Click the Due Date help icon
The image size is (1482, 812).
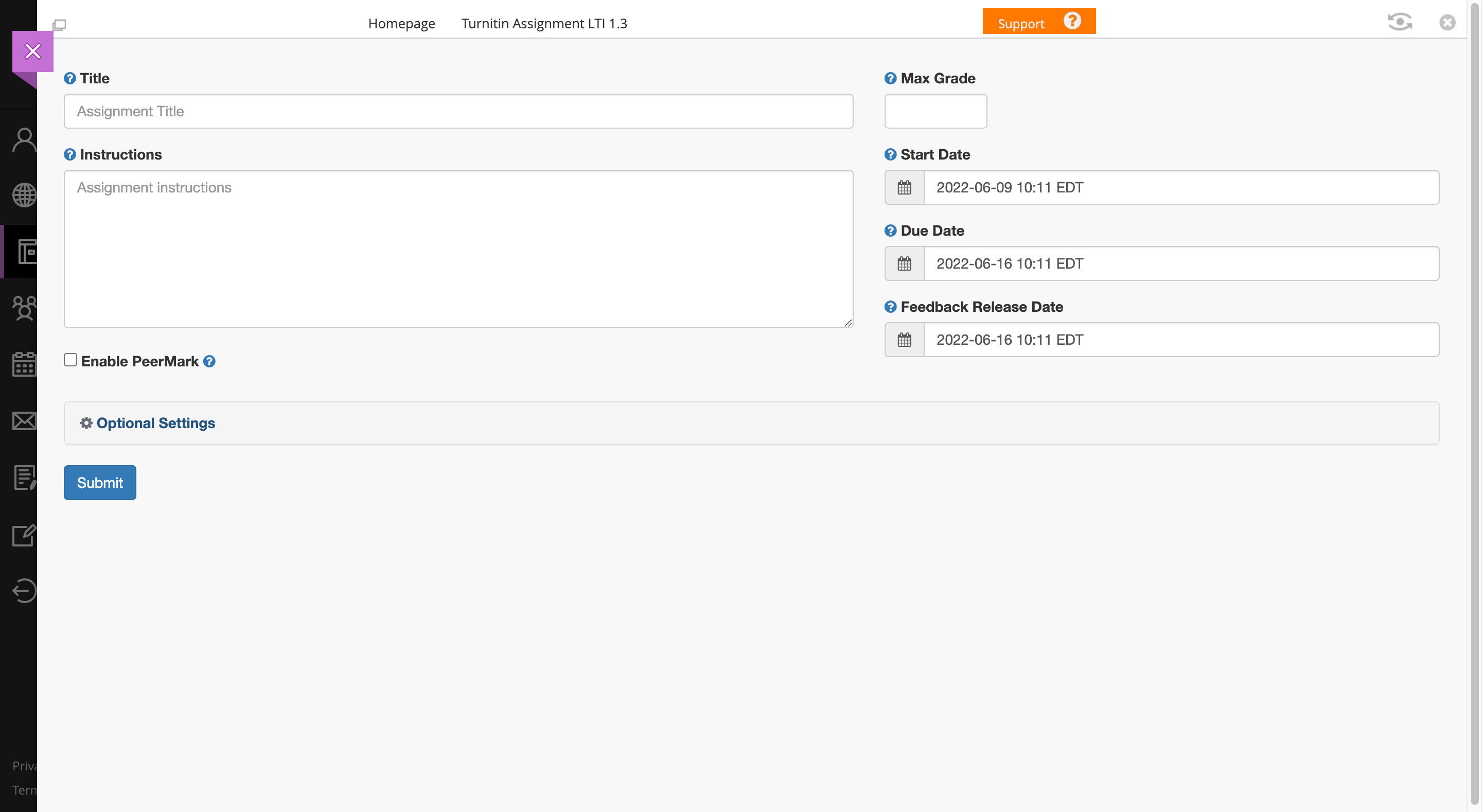coord(890,231)
